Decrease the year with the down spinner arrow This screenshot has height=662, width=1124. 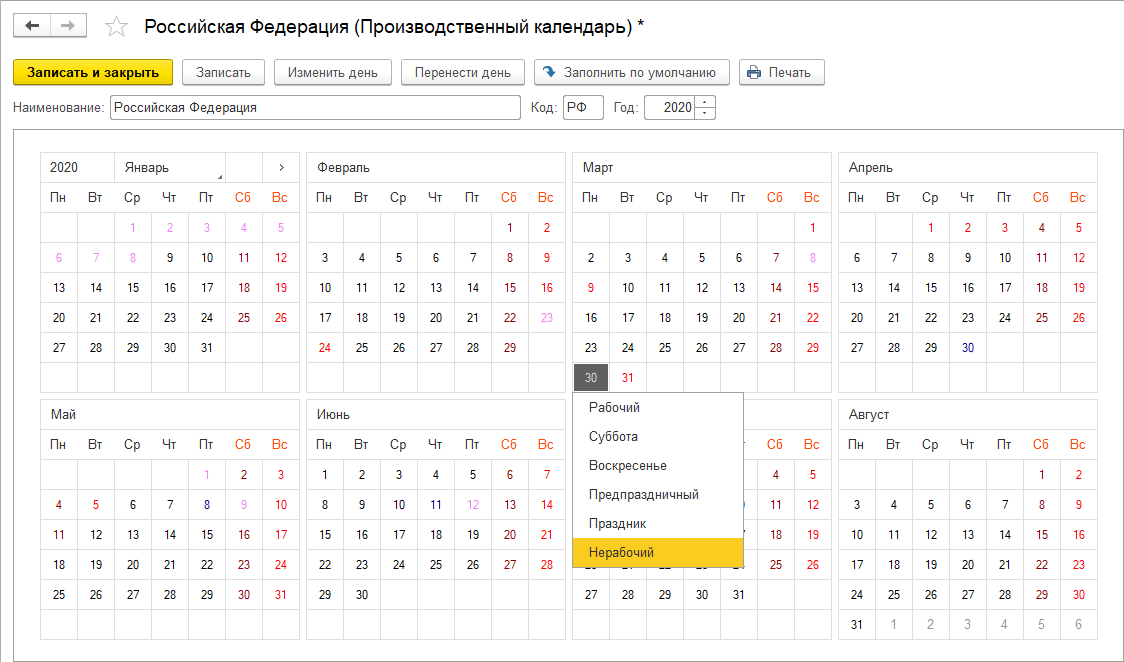[x=706, y=113]
